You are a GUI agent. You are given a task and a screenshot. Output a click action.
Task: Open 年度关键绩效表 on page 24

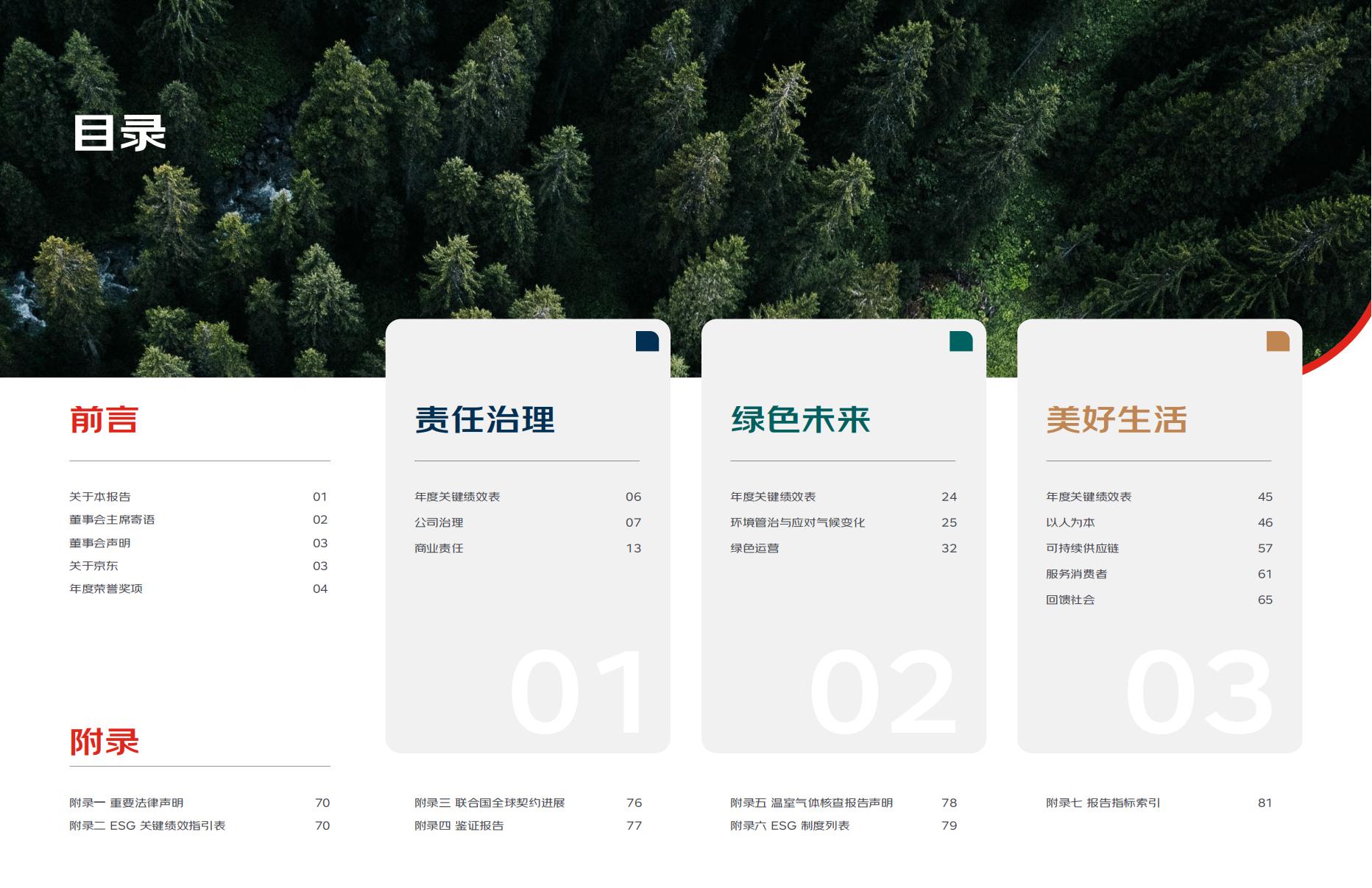coord(773,497)
